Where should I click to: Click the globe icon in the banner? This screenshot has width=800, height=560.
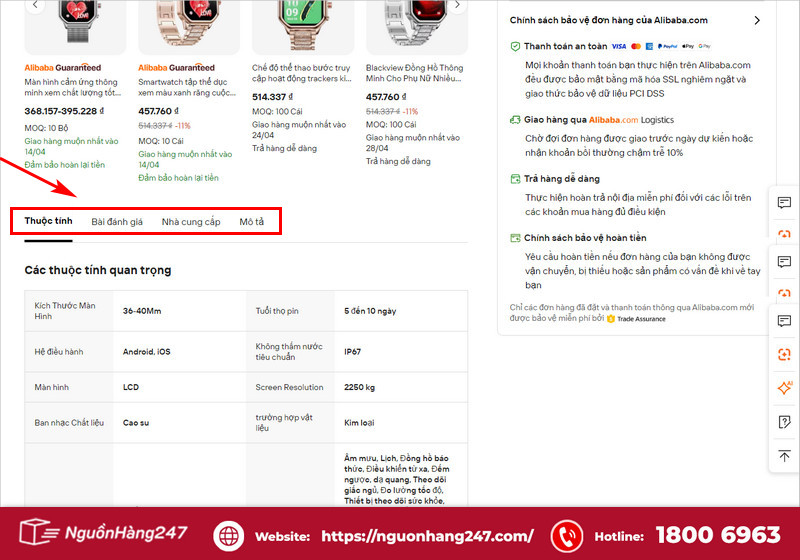(228, 536)
